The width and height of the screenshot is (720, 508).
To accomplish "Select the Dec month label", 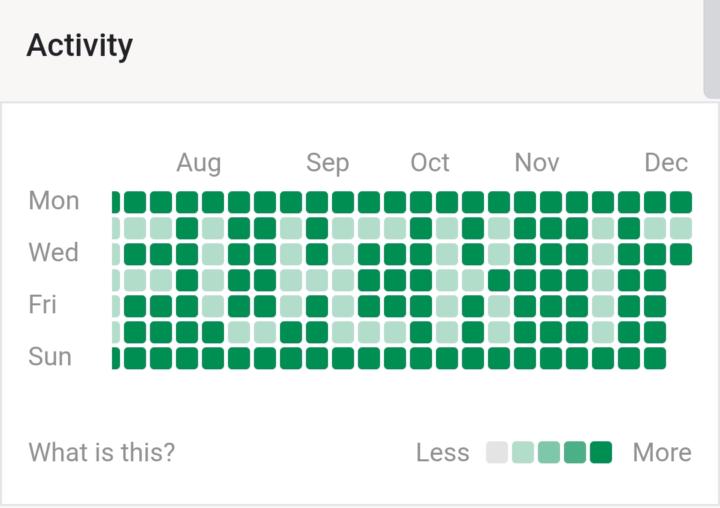I will pos(666,163).
